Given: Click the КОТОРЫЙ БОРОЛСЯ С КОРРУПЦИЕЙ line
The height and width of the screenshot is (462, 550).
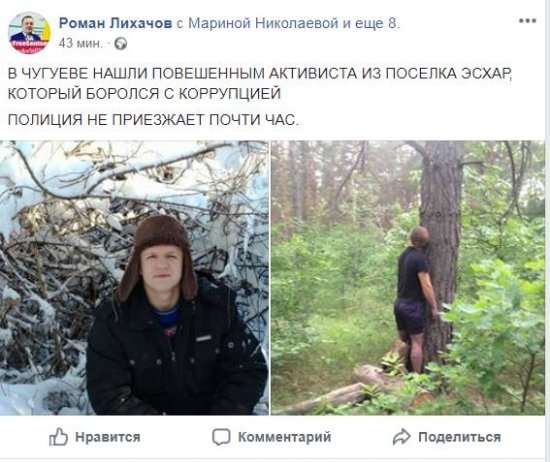Looking at the screenshot, I should (144, 94).
